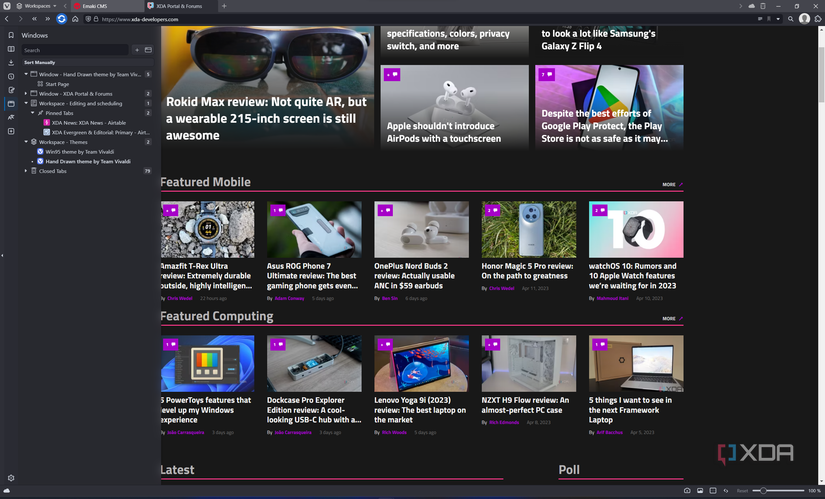Click MORE link for Featured Computing
Viewport: 825px width, 499px height.
pos(672,318)
